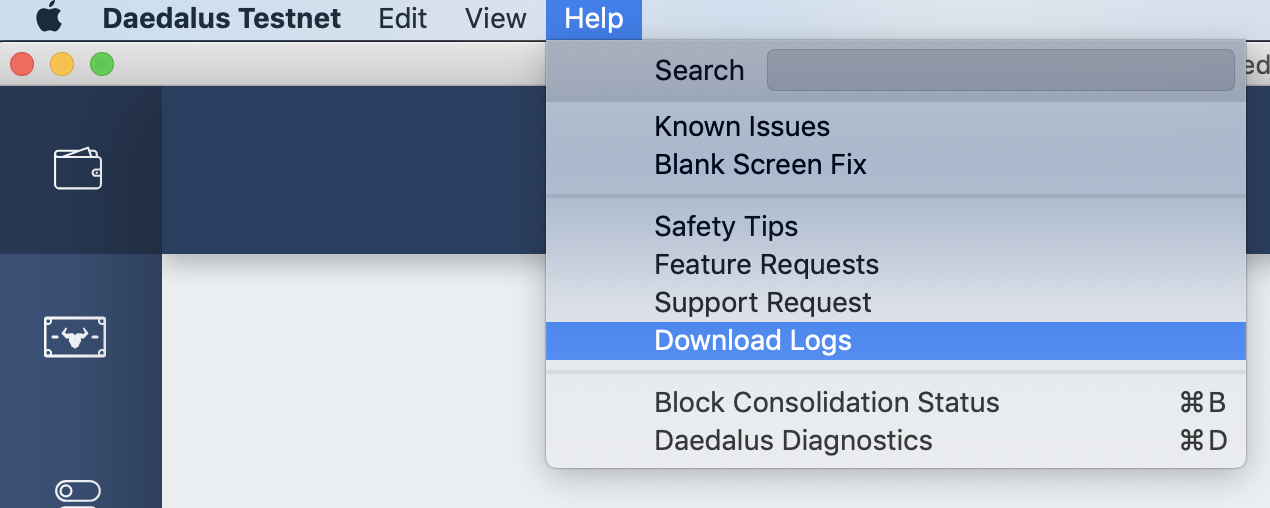
Task: Select the Feature Requests menu item
Action: point(766,265)
